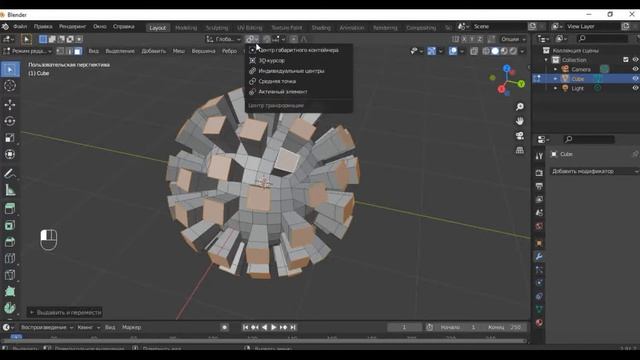Click the play animation button
This screenshot has width=640, height=360.
[274, 327]
